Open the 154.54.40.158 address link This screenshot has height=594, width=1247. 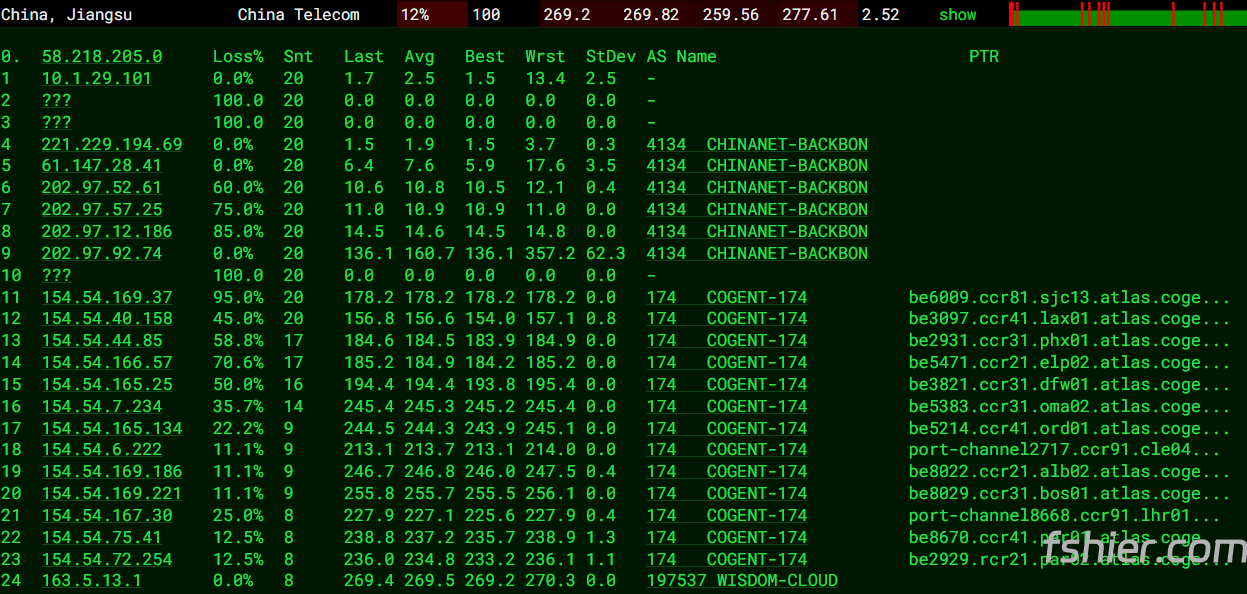pyautogui.click(x=106, y=319)
